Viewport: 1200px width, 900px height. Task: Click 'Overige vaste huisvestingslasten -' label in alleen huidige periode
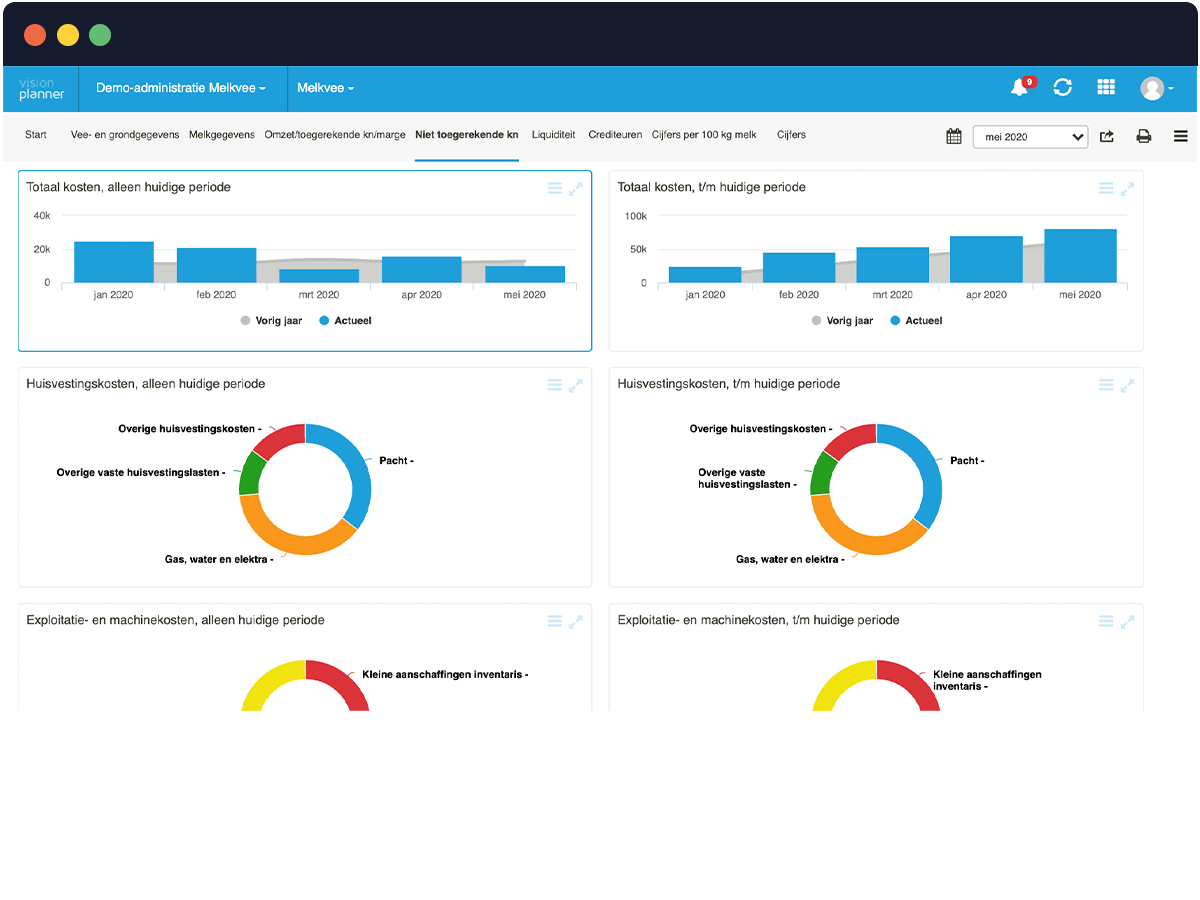click(x=141, y=473)
